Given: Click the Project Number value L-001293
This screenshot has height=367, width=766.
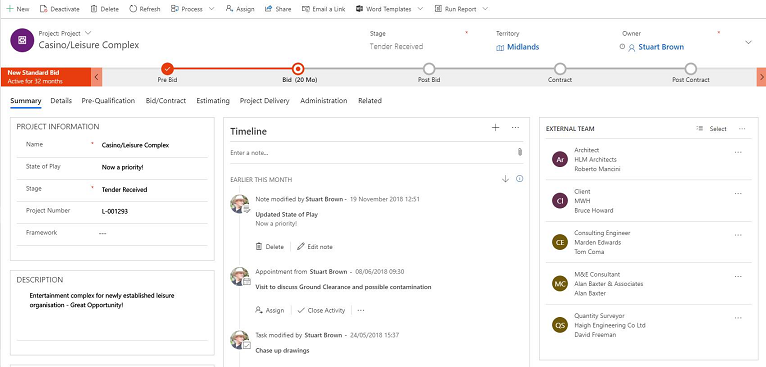Looking at the screenshot, I should [115, 211].
